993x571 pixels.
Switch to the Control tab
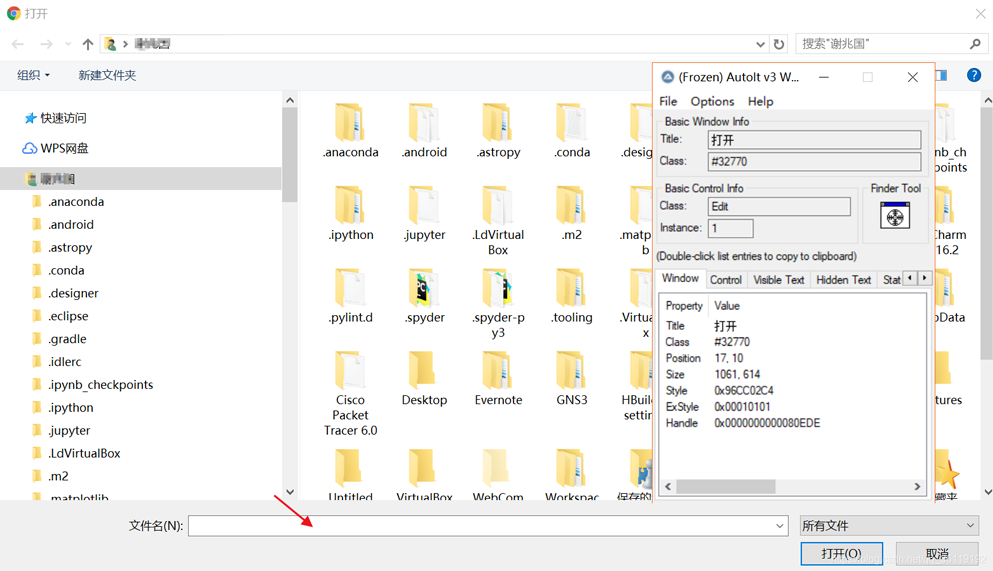tap(725, 280)
